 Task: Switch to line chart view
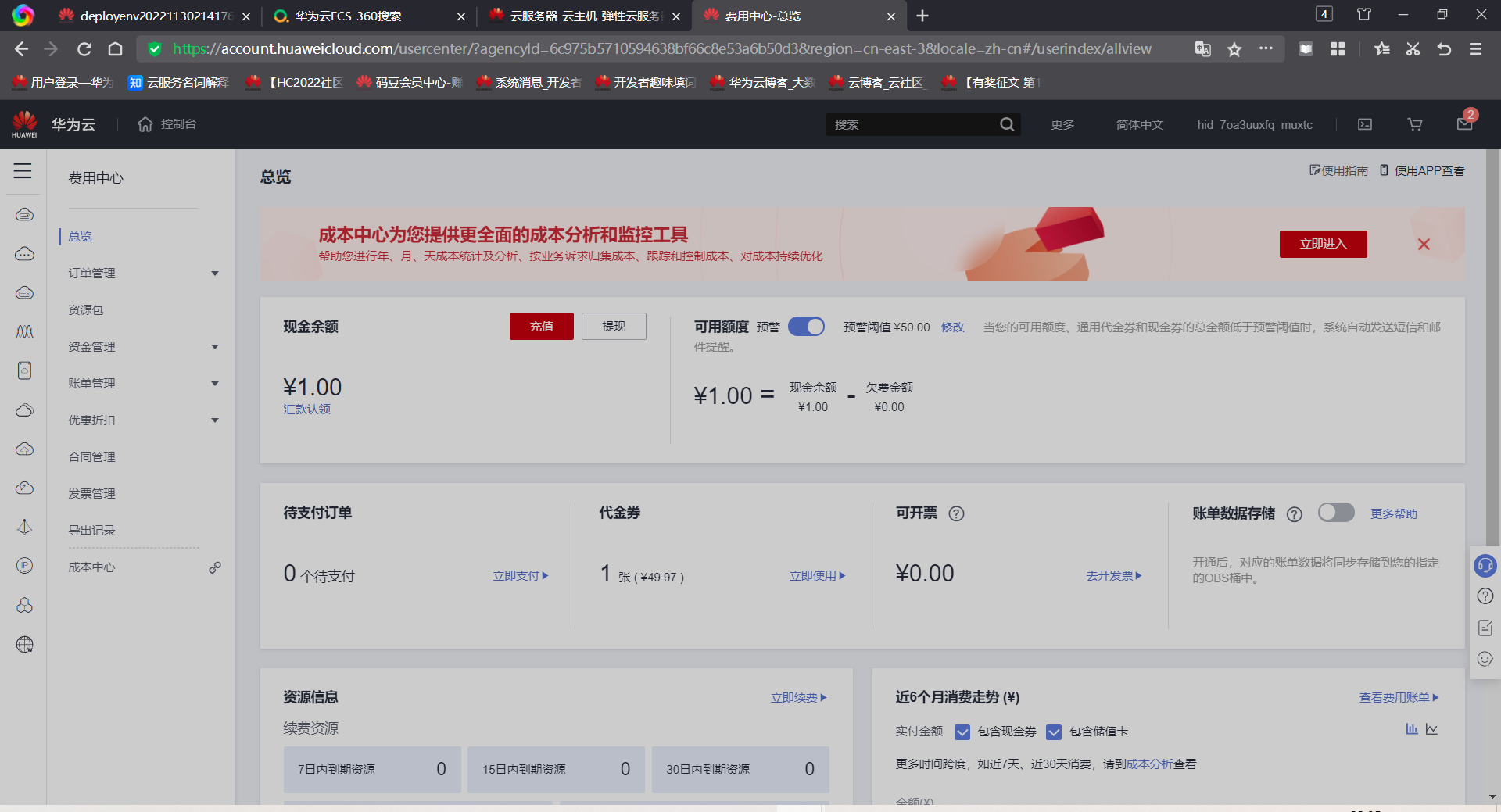tap(1431, 729)
